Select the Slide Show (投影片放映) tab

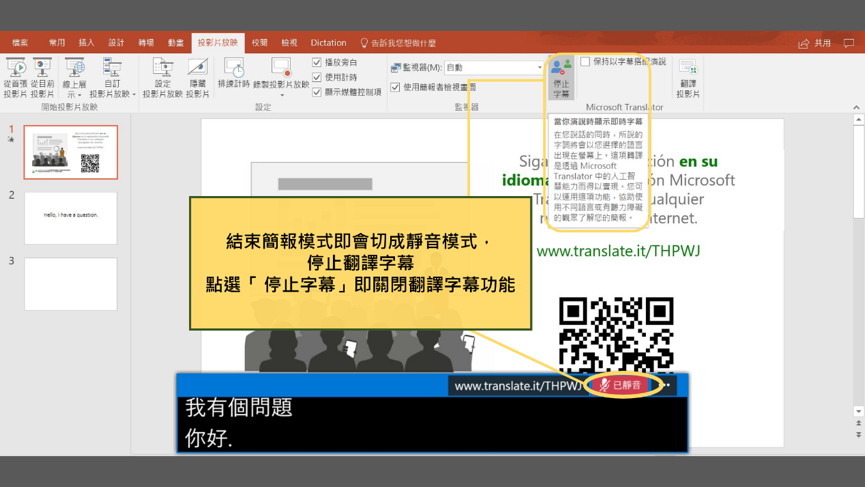[217, 43]
